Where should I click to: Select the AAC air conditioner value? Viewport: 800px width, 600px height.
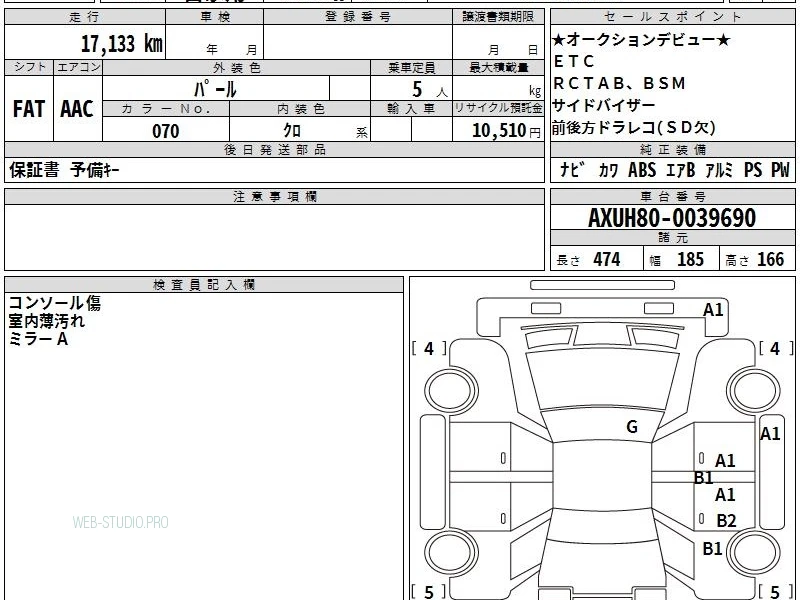coord(77,109)
